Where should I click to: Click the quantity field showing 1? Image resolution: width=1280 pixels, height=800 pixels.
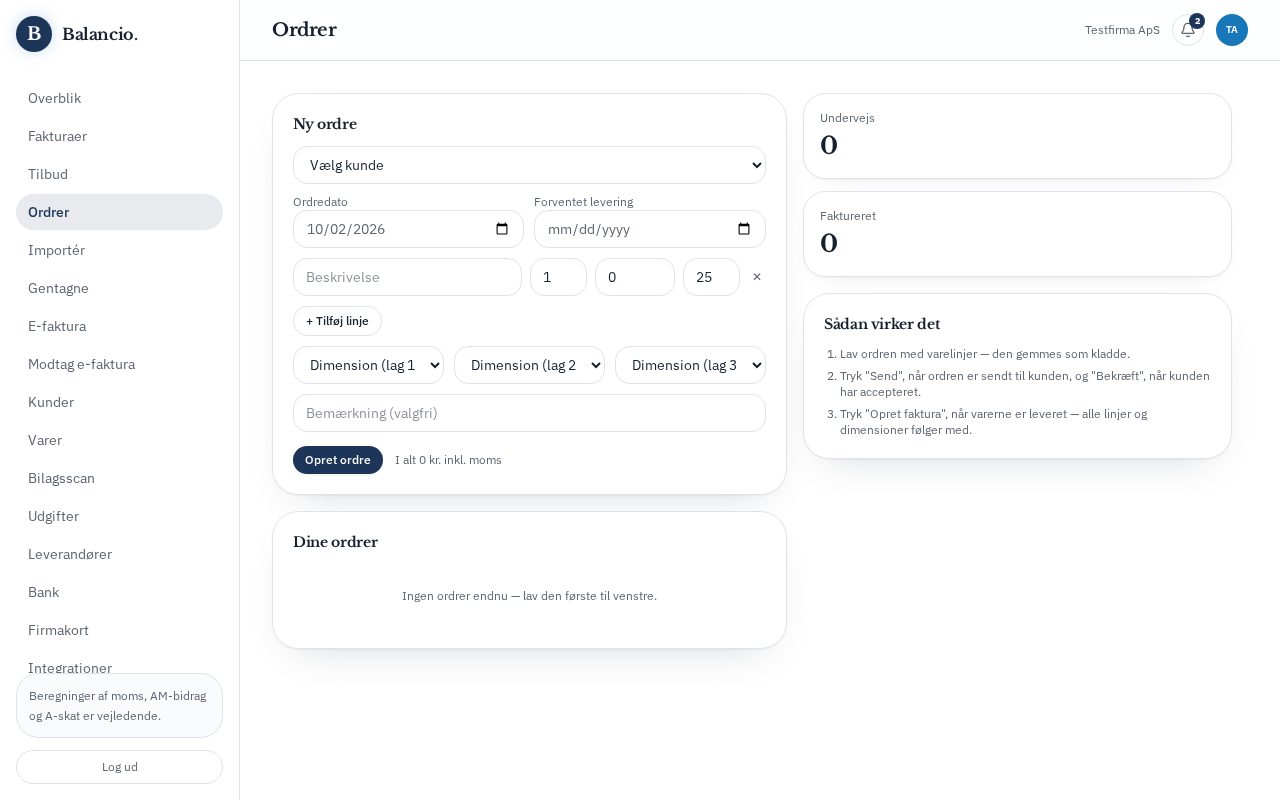(x=558, y=277)
